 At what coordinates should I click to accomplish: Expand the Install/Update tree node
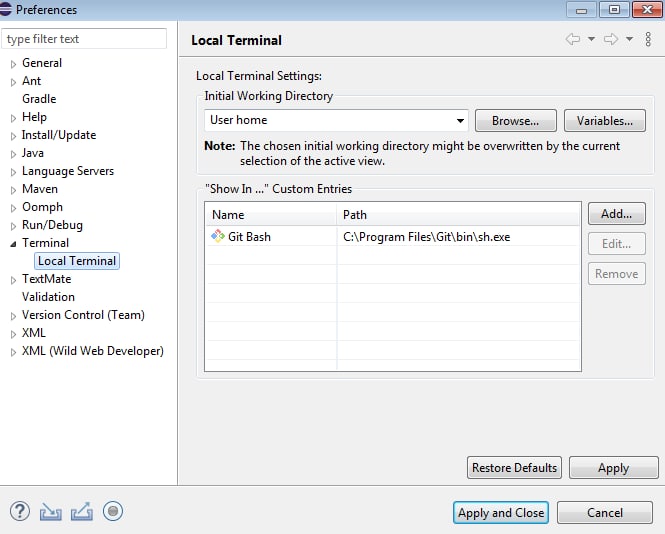[x=13, y=136]
